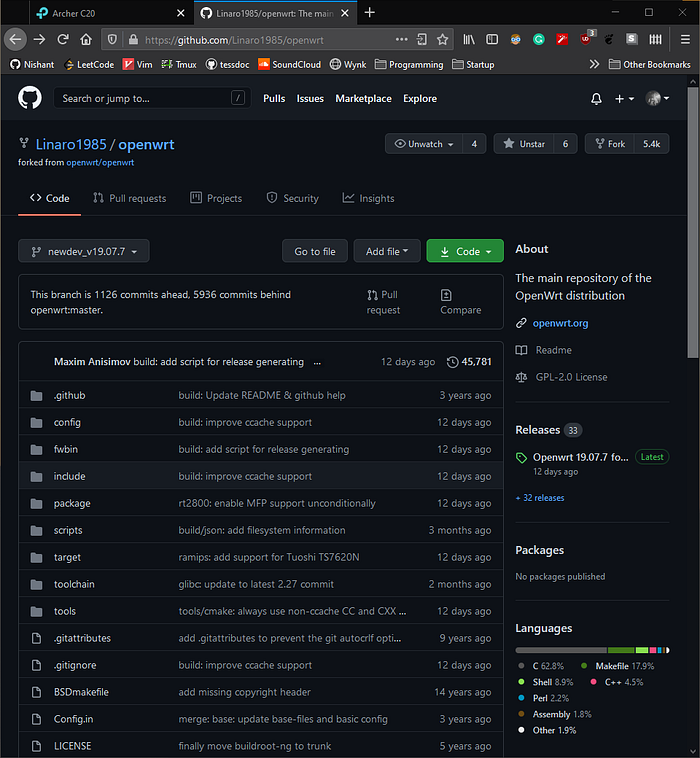700x758 pixels.
Task: Switch to the Pull requests tab
Action: [130, 198]
